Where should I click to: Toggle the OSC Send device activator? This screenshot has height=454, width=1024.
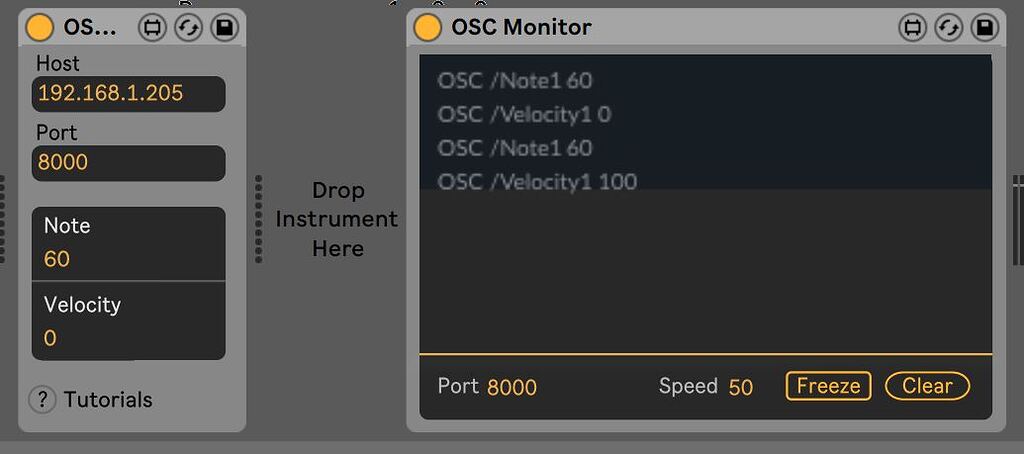[x=40, y=27]
